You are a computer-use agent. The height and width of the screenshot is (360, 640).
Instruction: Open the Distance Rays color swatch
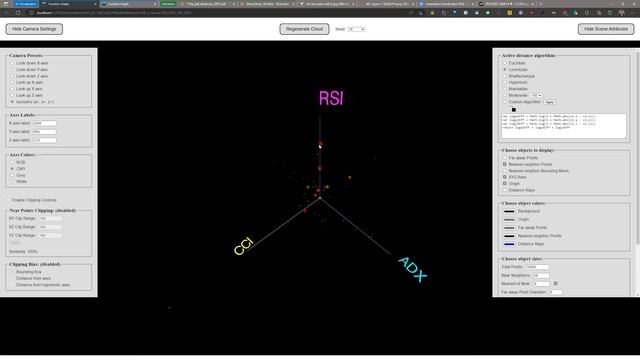pyautogui.click(x=509, y=244)
